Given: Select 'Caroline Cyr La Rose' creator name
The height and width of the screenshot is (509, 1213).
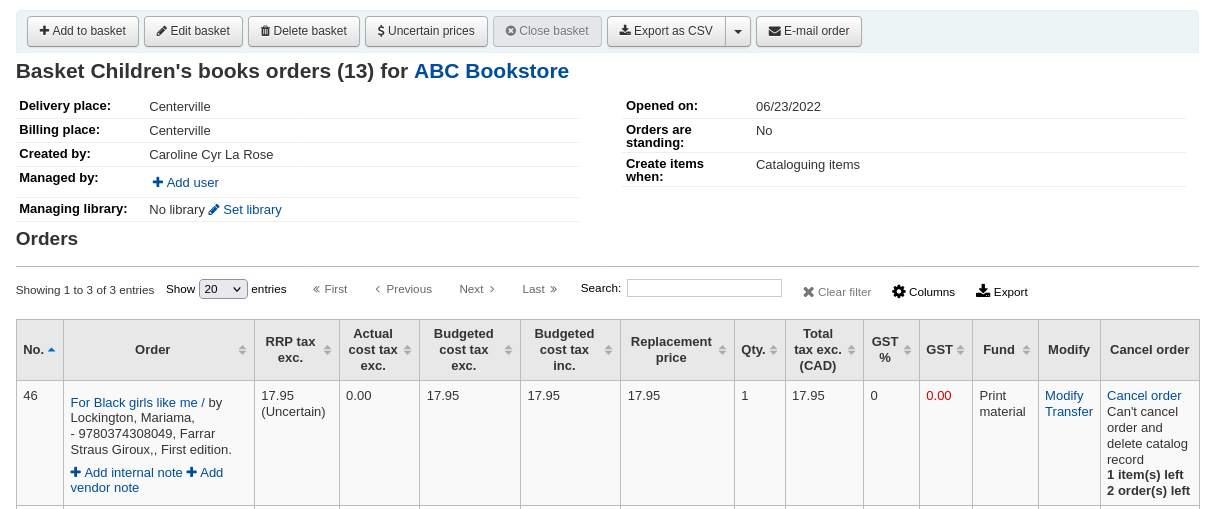Looking at the screenshot, I should (211, 155).
